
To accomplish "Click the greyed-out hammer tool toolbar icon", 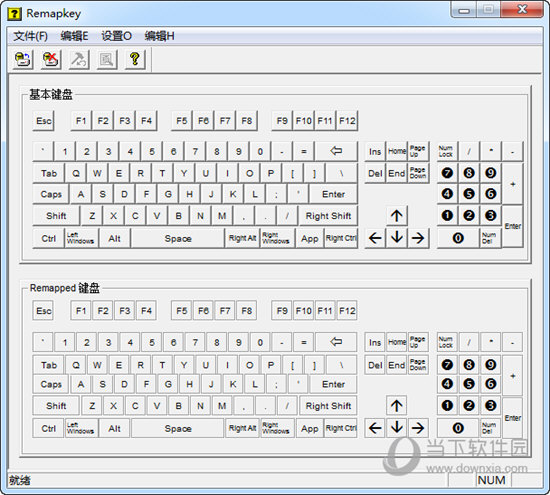I will click(x=79, y=59).
